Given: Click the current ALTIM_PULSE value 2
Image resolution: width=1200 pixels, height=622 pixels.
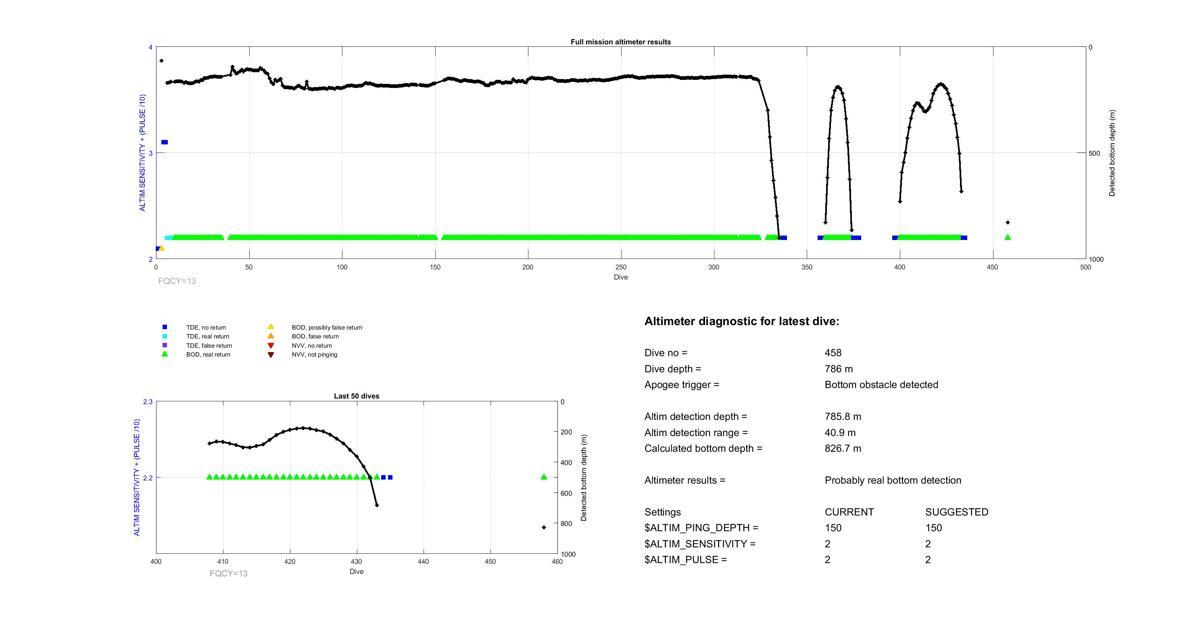Looking at the screenshot, I should 827,560.
